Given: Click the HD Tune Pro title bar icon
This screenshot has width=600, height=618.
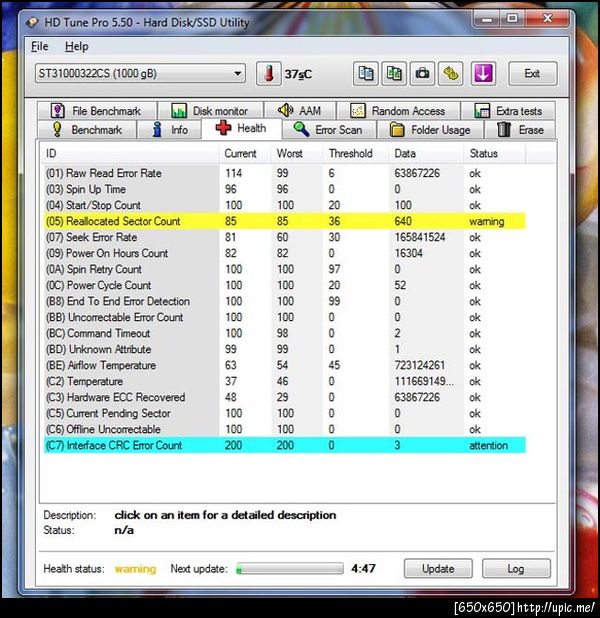Looking at the screenshot, I should click(32, 22).
